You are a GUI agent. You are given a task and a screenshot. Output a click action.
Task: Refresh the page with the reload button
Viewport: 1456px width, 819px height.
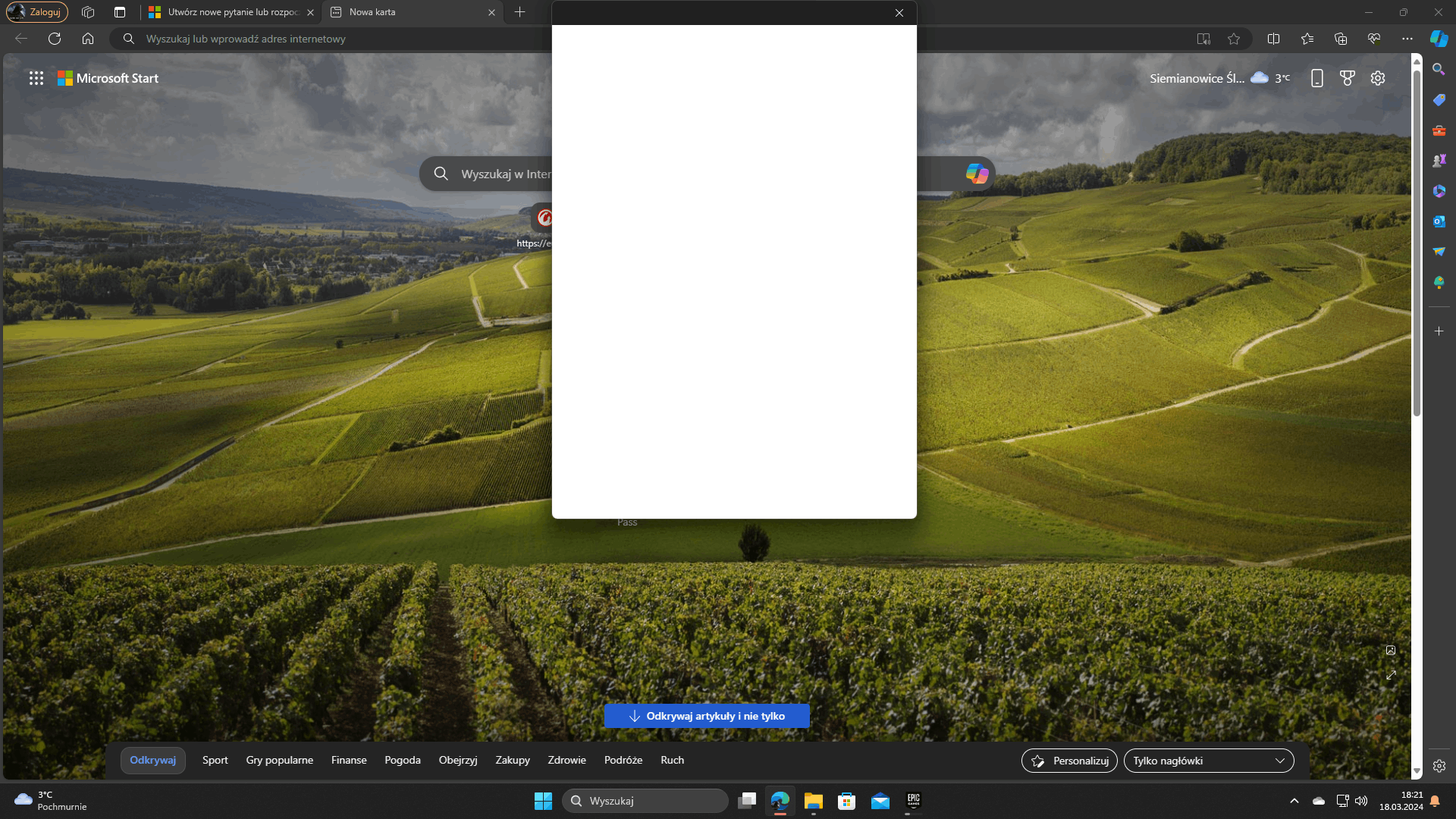point(55,39)
